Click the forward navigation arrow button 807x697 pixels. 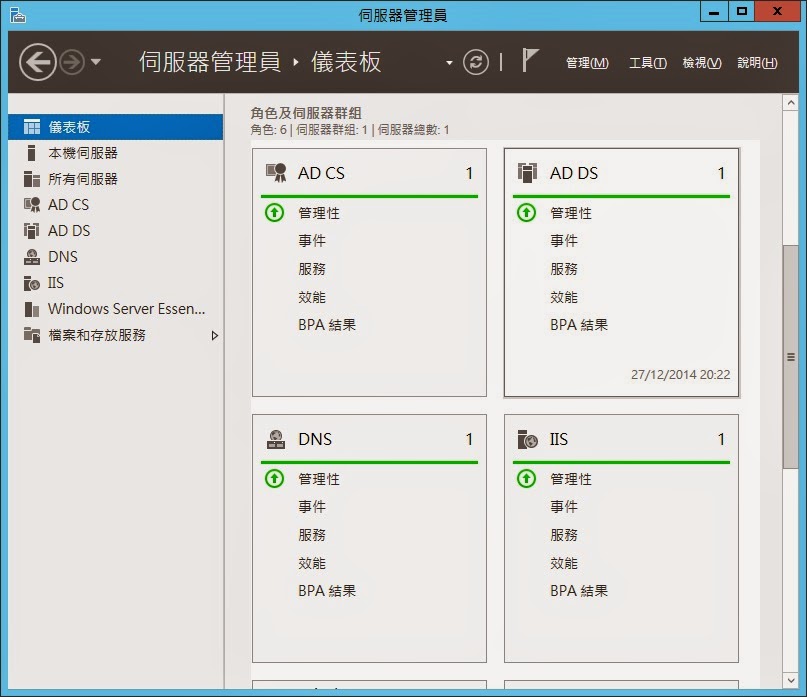pyautogui.click(x=72, y=62)
